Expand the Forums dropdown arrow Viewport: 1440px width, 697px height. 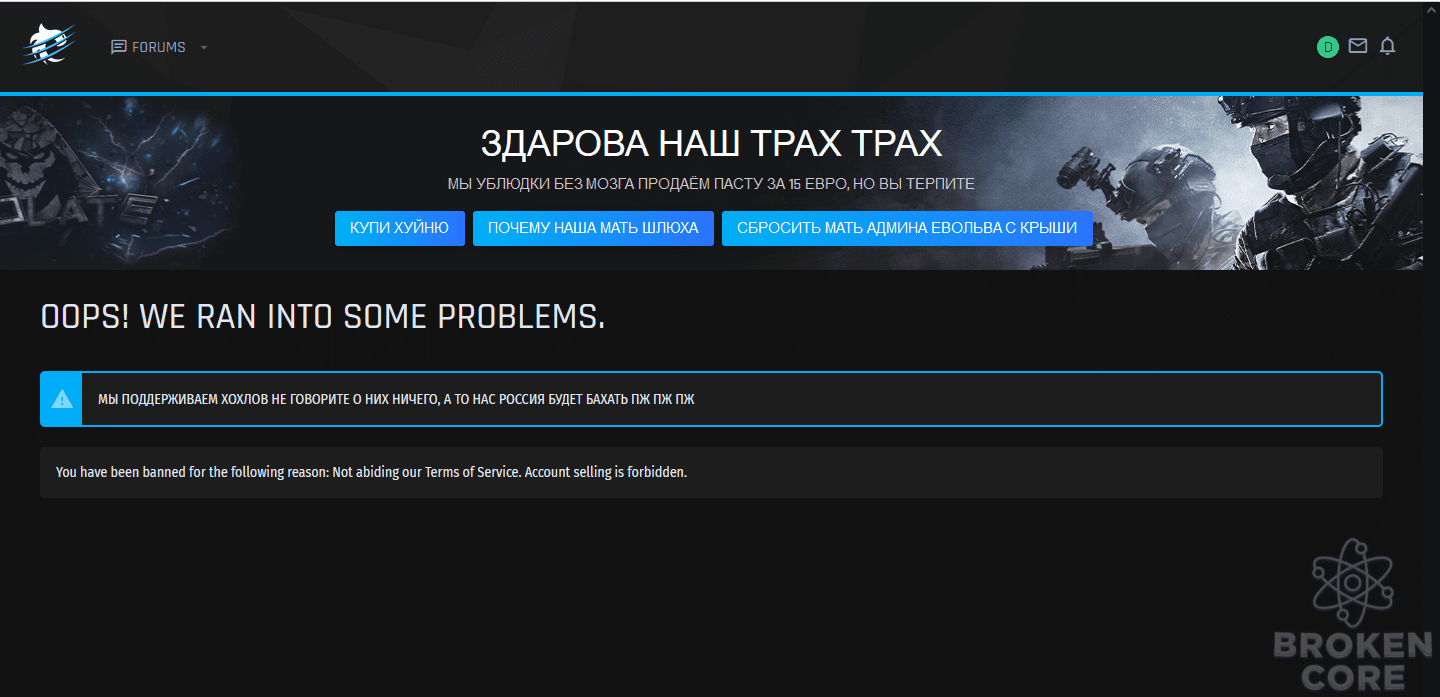204,47
